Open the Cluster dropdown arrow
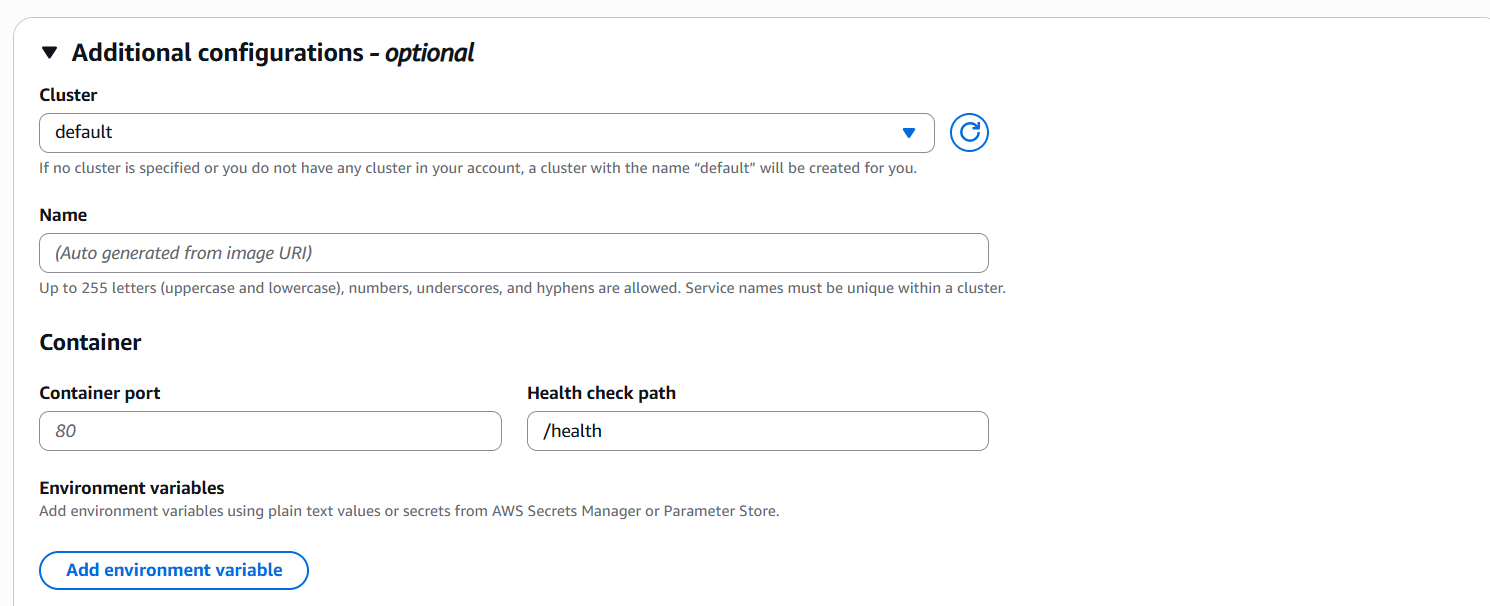1490x606 pixels. (x=908, y=132)
